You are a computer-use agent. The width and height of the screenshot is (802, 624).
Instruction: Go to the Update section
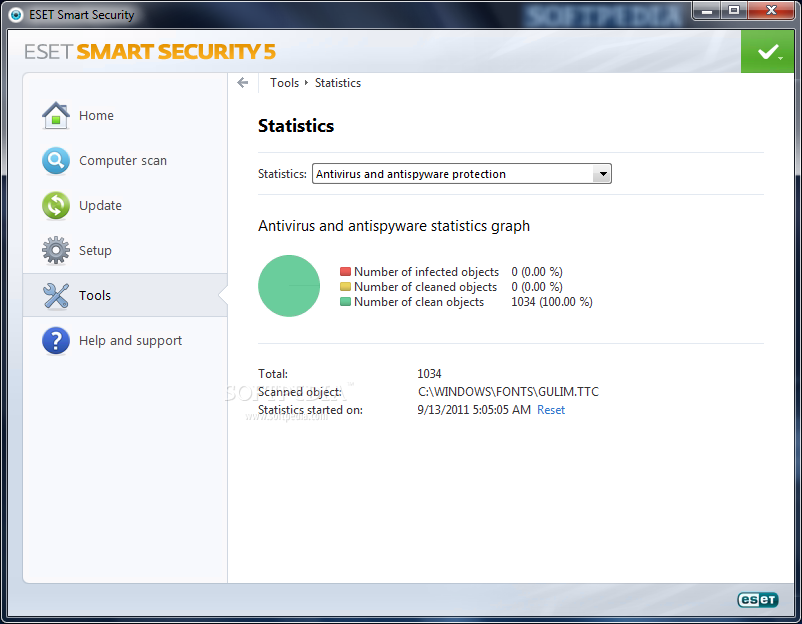click(x=100, y=206)
